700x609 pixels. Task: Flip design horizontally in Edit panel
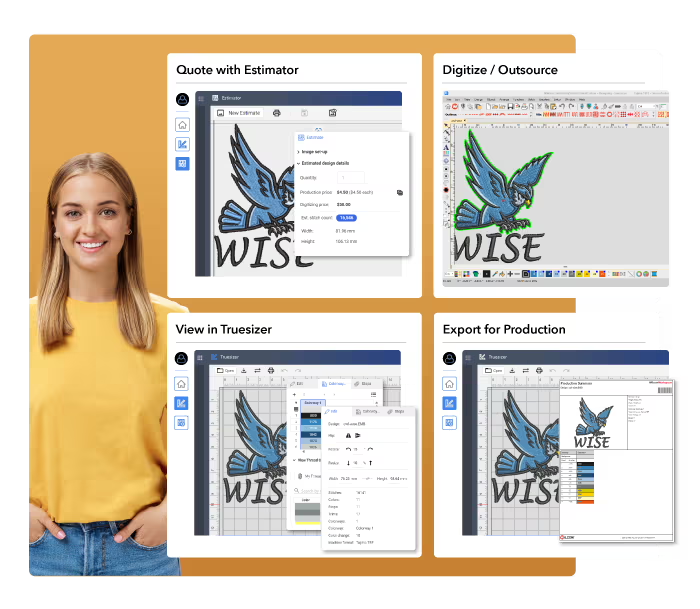tap(349, 436)
